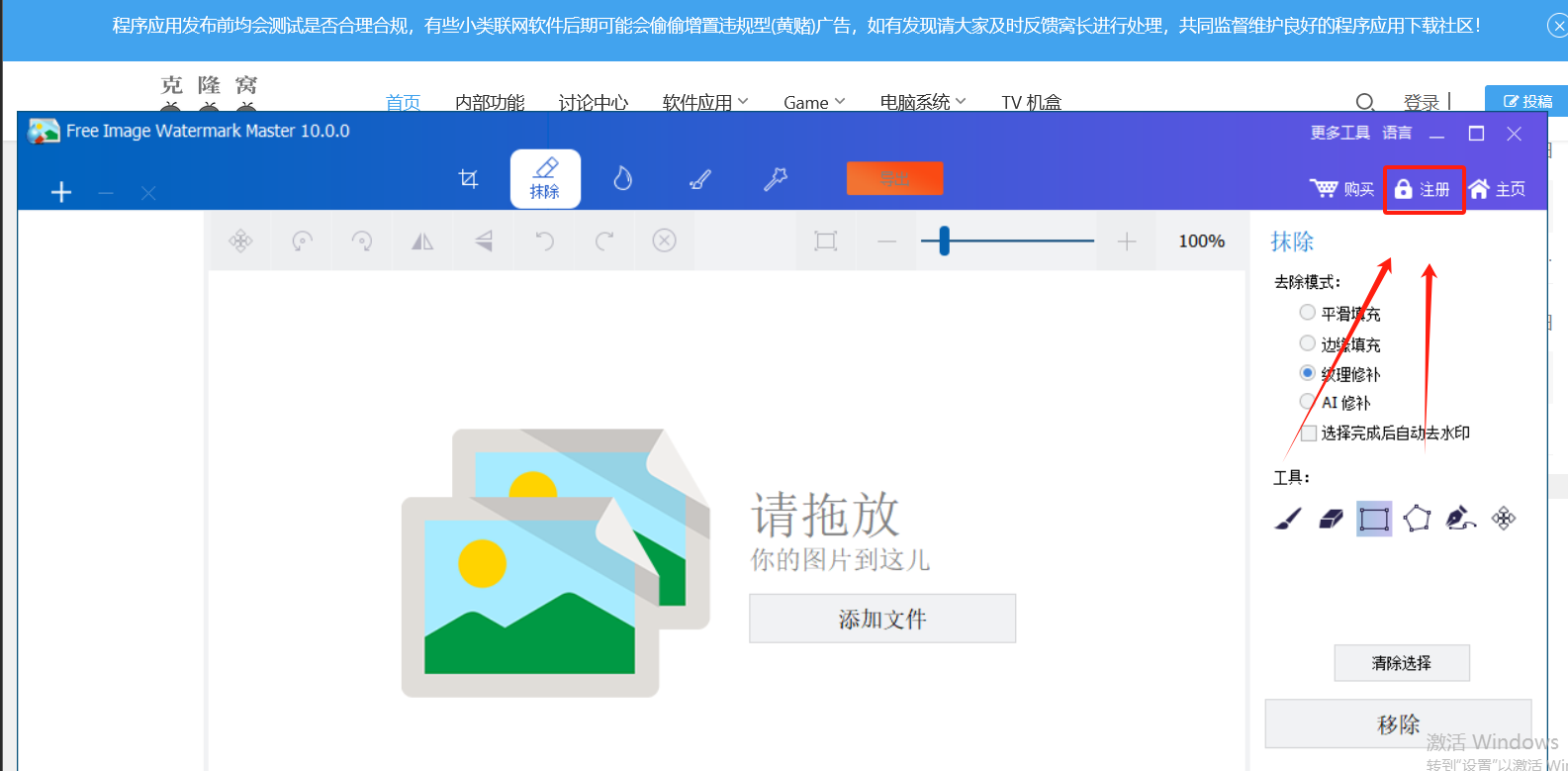Open 更多工具 menu
This screenshot has height=771, width=1568.
point(1339,133)
